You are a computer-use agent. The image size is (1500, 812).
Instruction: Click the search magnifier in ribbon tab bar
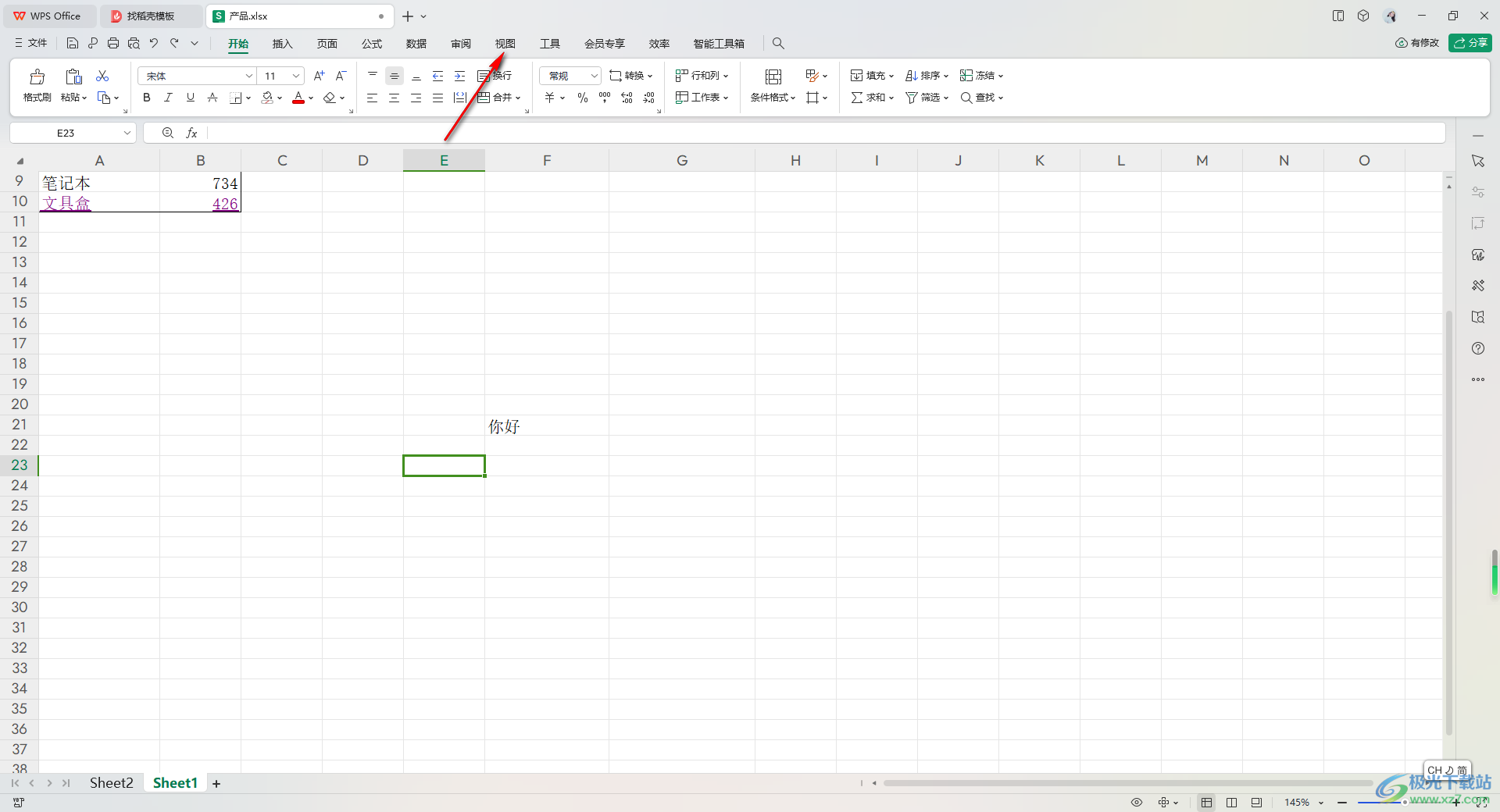778,44
